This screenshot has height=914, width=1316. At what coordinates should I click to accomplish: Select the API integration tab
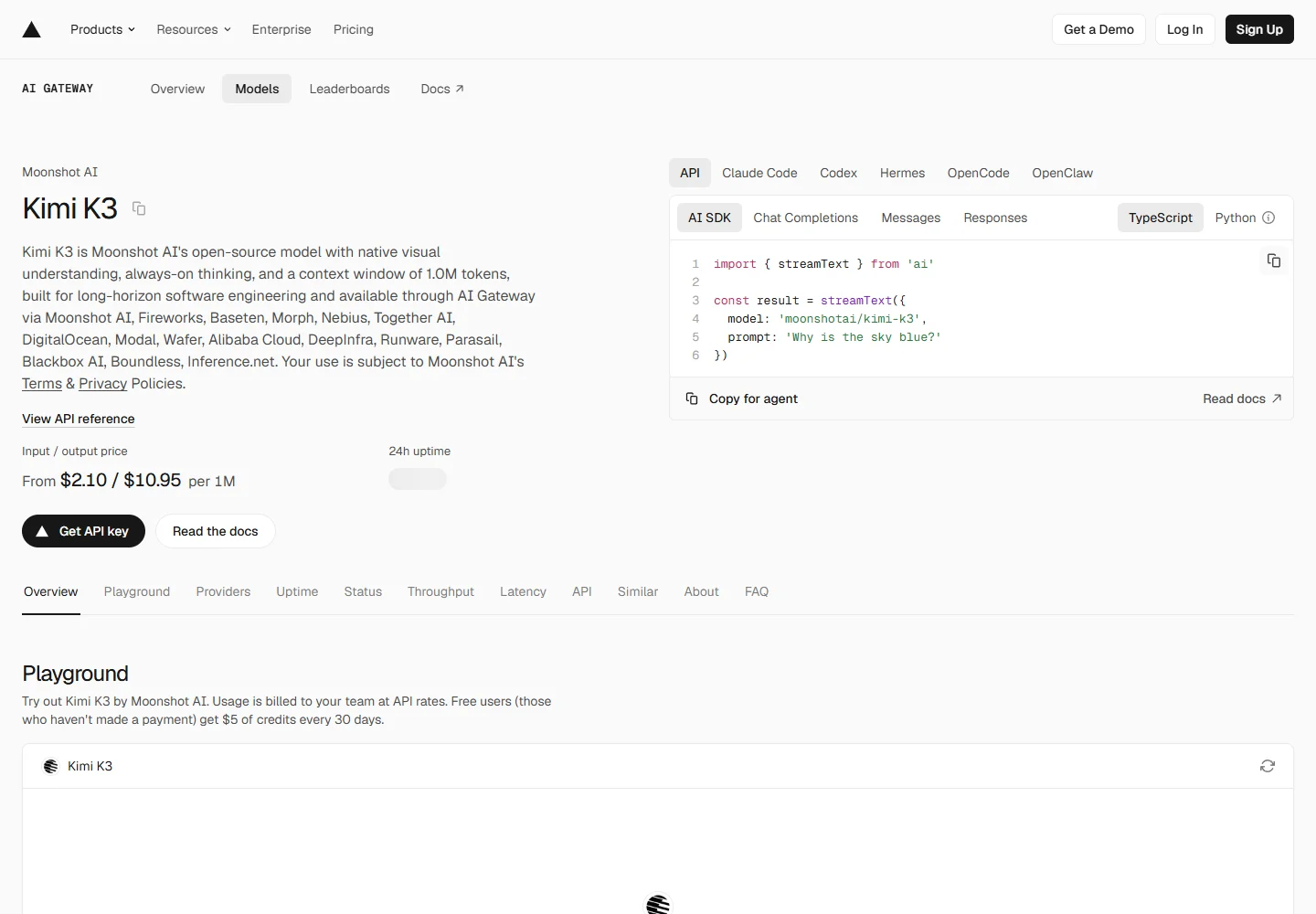pyautogui.click(x=690, y=173)
